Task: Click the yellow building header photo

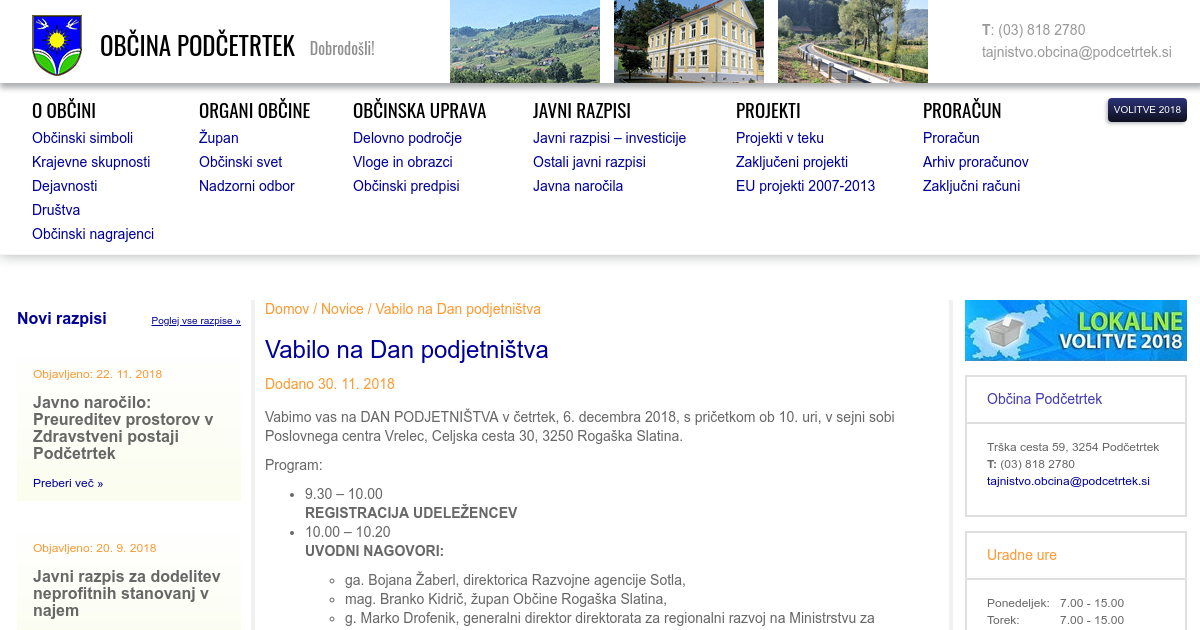Action: click(x=689, y=41)
